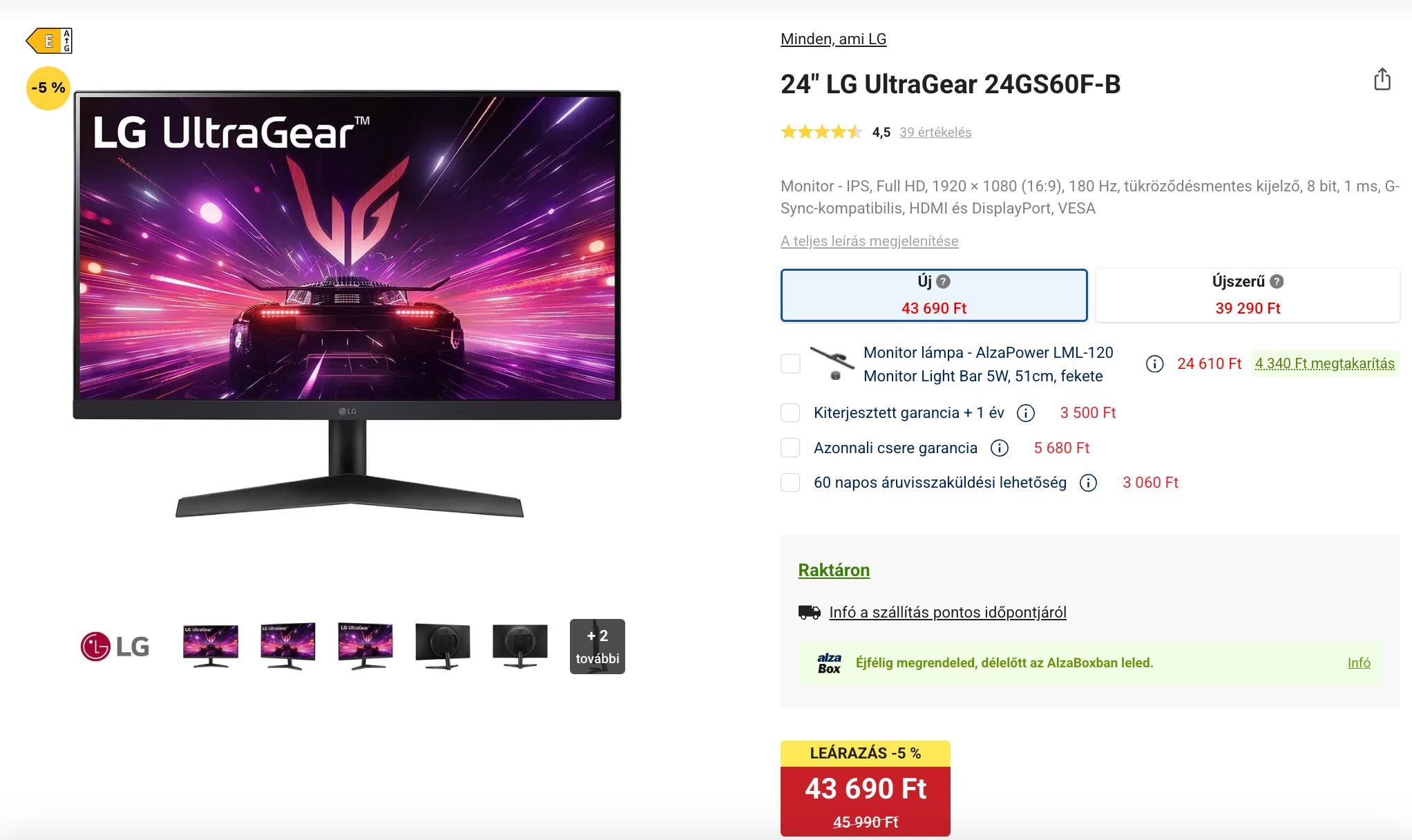The width and height of the screenshot is (1412, 840).
Task: Open info icon for Kiterjesztett garancia
Action: [1026, 413]
